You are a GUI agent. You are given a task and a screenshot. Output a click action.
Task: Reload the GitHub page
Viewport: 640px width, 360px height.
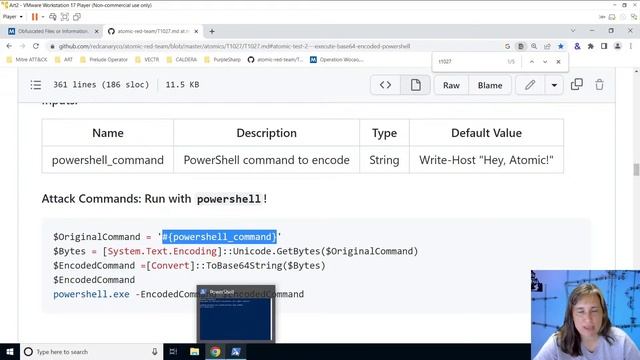pos(36,46)
